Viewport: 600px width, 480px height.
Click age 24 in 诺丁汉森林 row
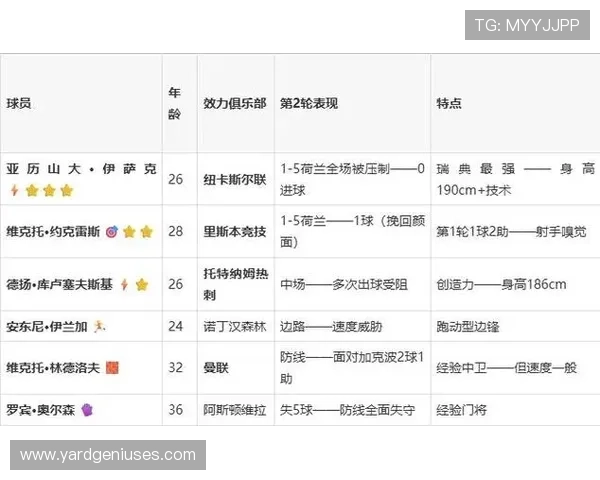[176, 326]
